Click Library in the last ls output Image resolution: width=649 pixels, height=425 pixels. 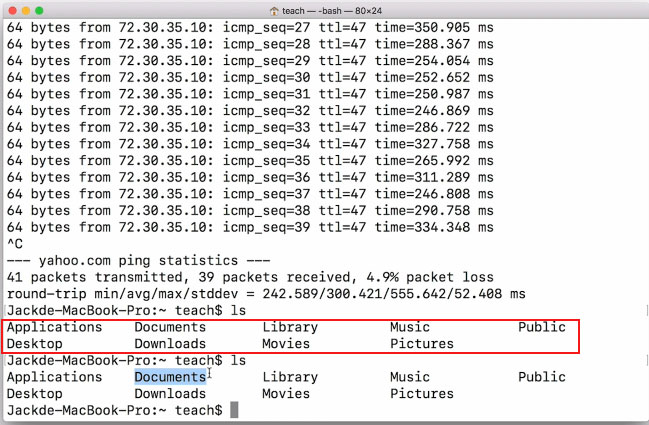(x=290, y=377)
